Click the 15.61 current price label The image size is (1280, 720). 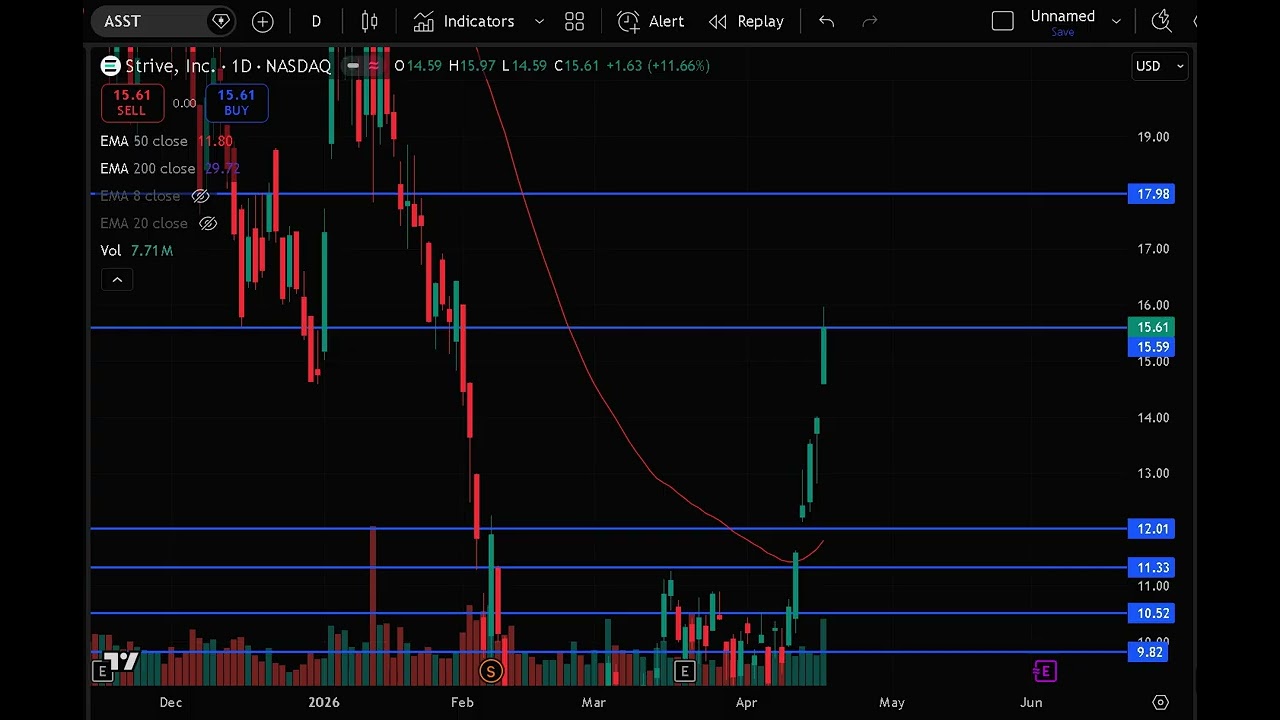coord(1151,327)
